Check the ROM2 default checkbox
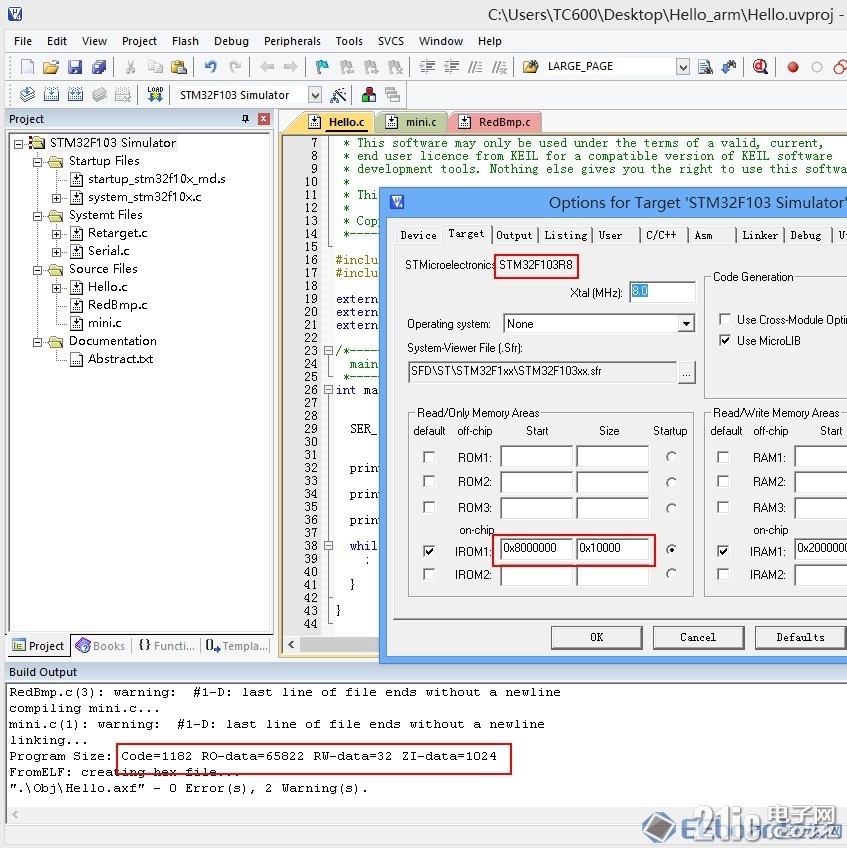 429,481
